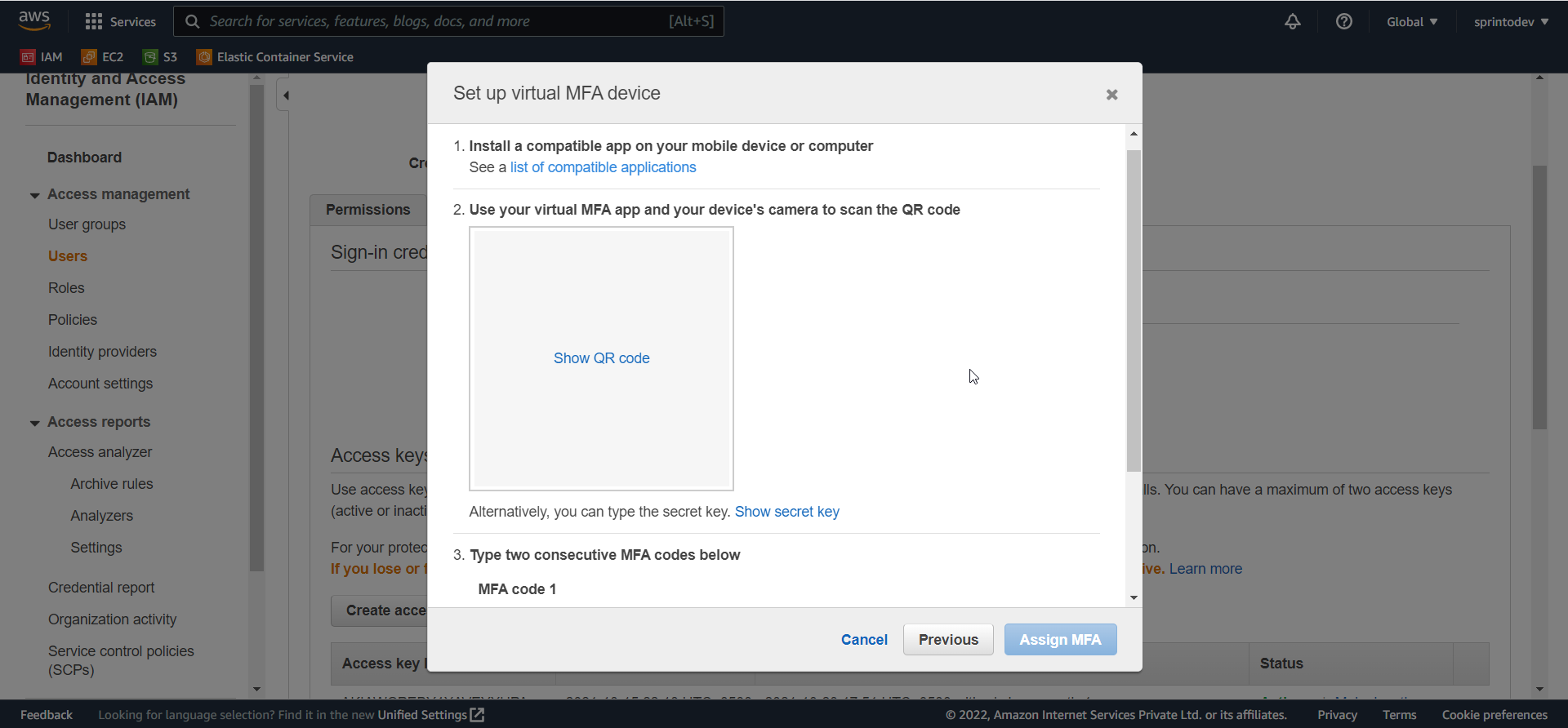Open Elastic Container Service shortcut

coord(275,57)
